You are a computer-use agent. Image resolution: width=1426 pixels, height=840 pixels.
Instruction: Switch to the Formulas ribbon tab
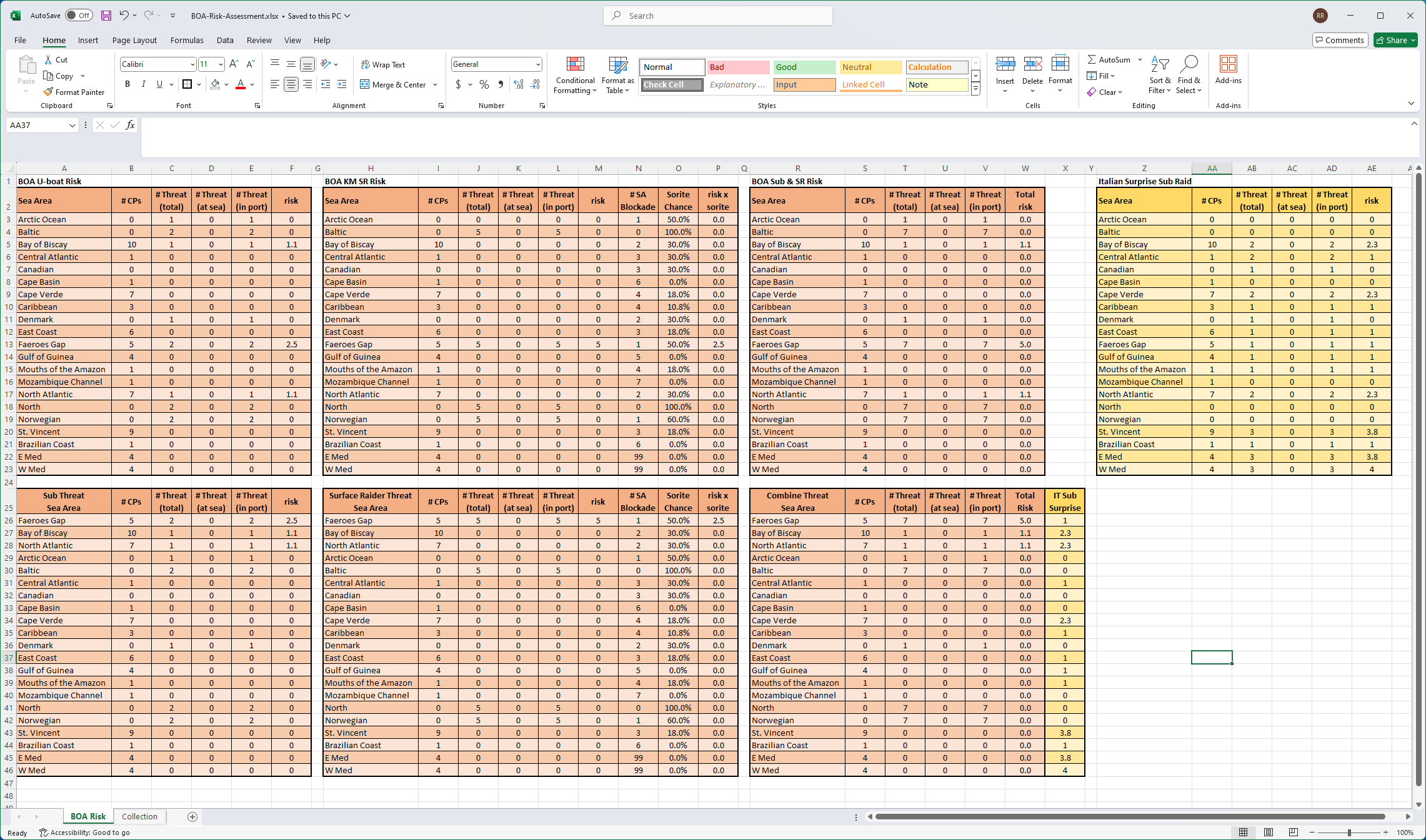click(187, 40)
